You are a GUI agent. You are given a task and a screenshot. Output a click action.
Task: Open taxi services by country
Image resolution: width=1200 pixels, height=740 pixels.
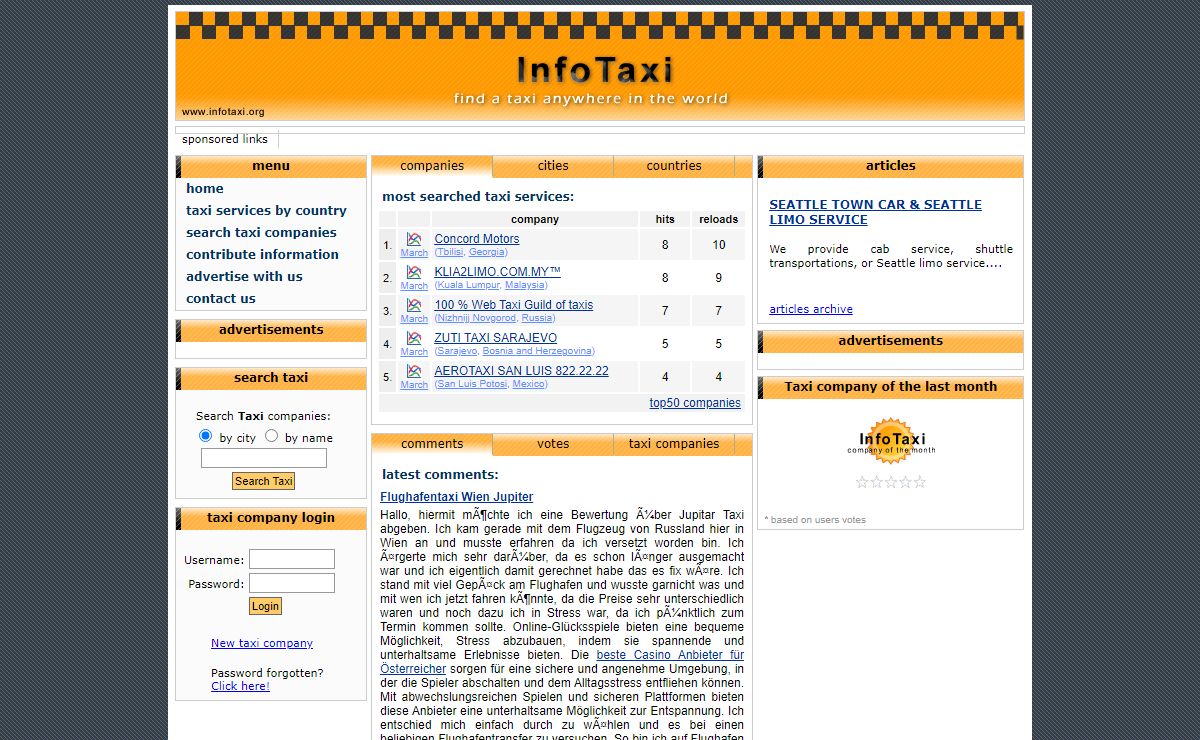coord(266,210)
